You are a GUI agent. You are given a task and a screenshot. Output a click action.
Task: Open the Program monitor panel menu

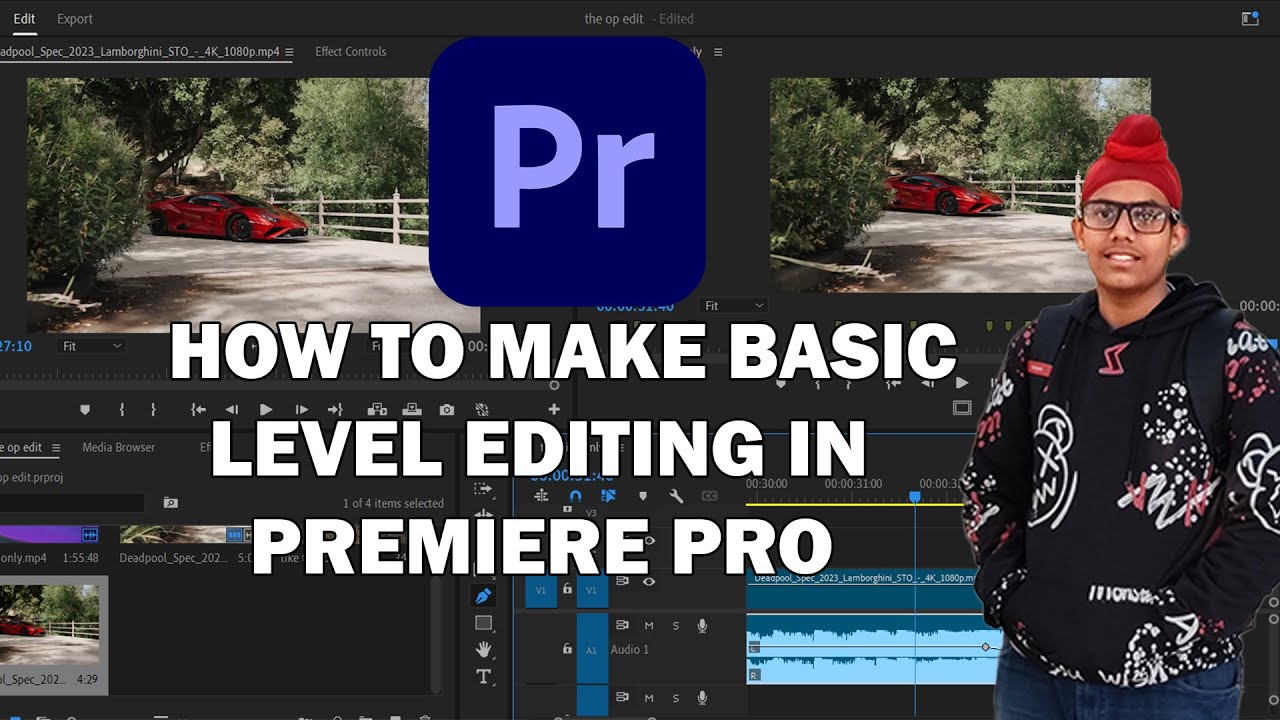(718, 52)
